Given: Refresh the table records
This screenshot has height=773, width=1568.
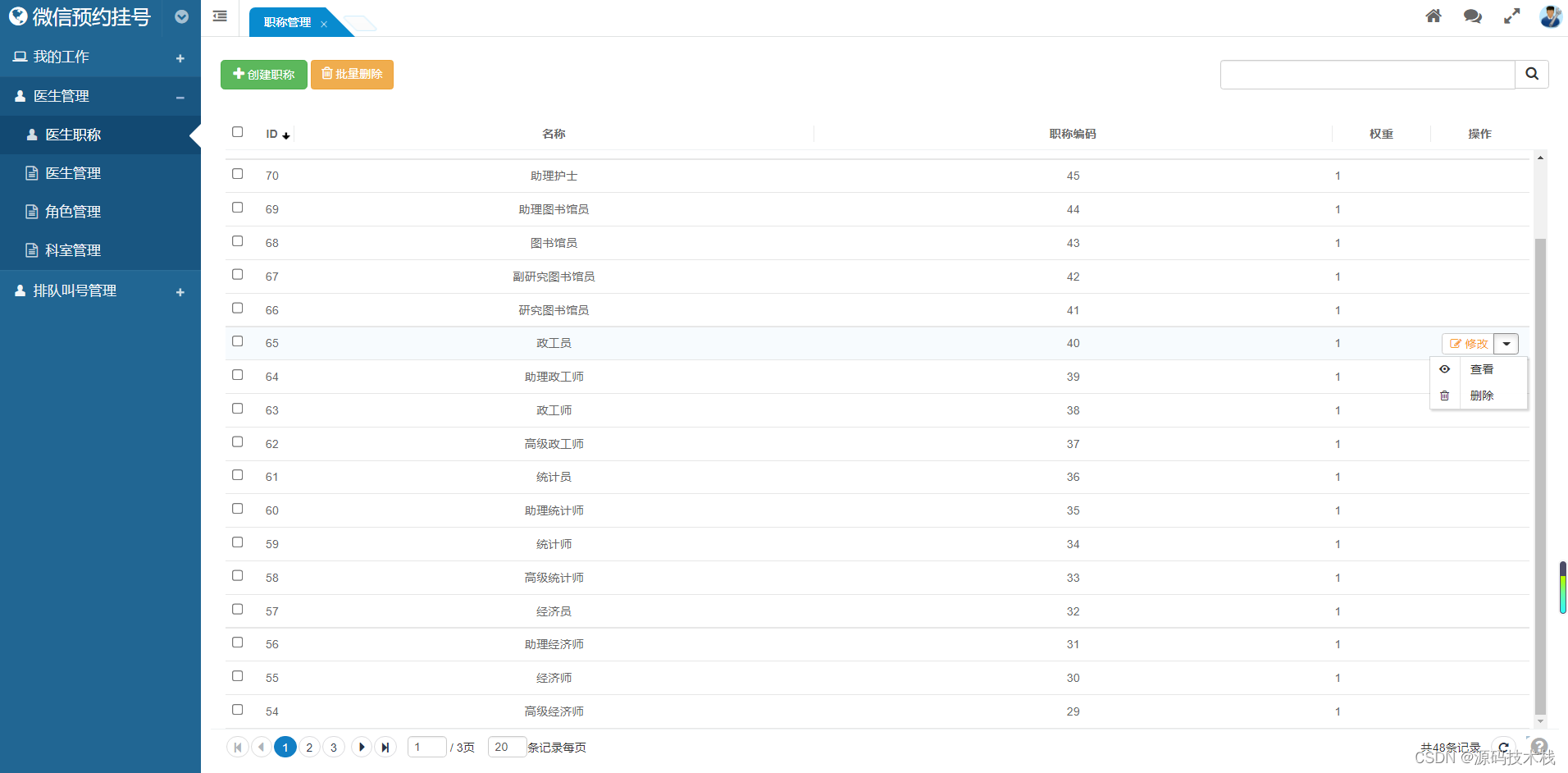Looking at the screenshot, I should click(x=1503, y=748).
